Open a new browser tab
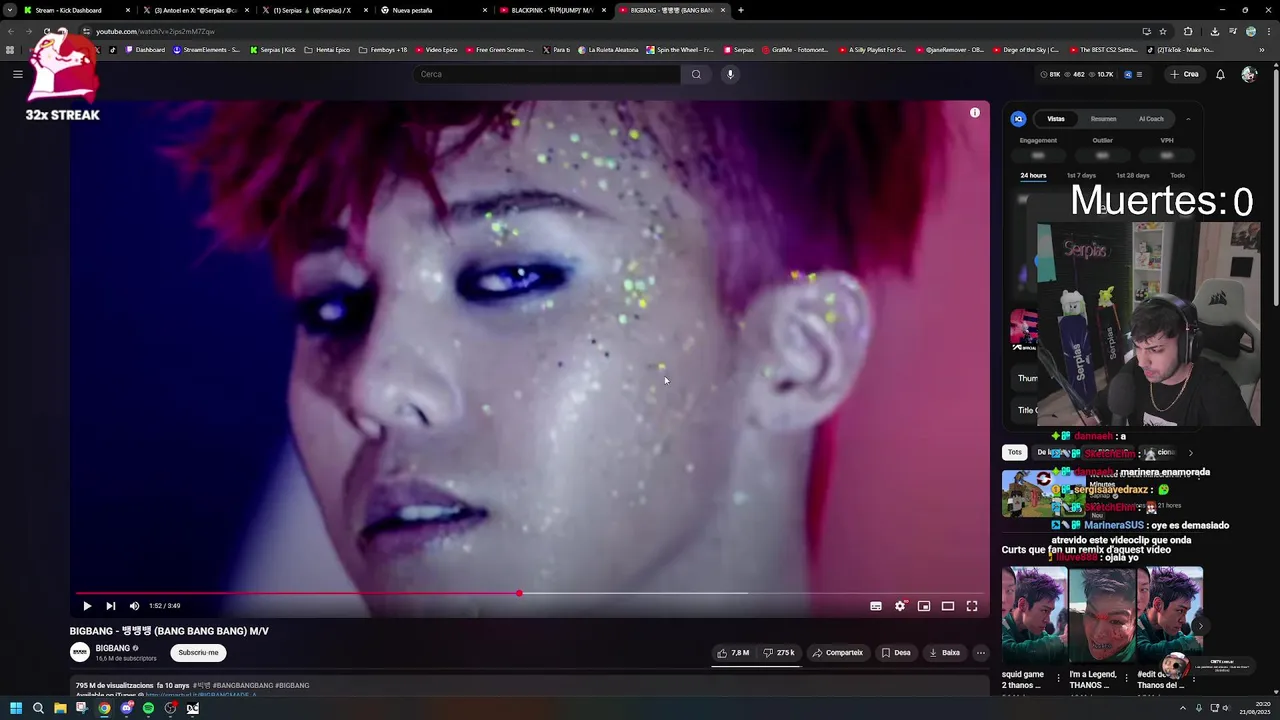 740,10
